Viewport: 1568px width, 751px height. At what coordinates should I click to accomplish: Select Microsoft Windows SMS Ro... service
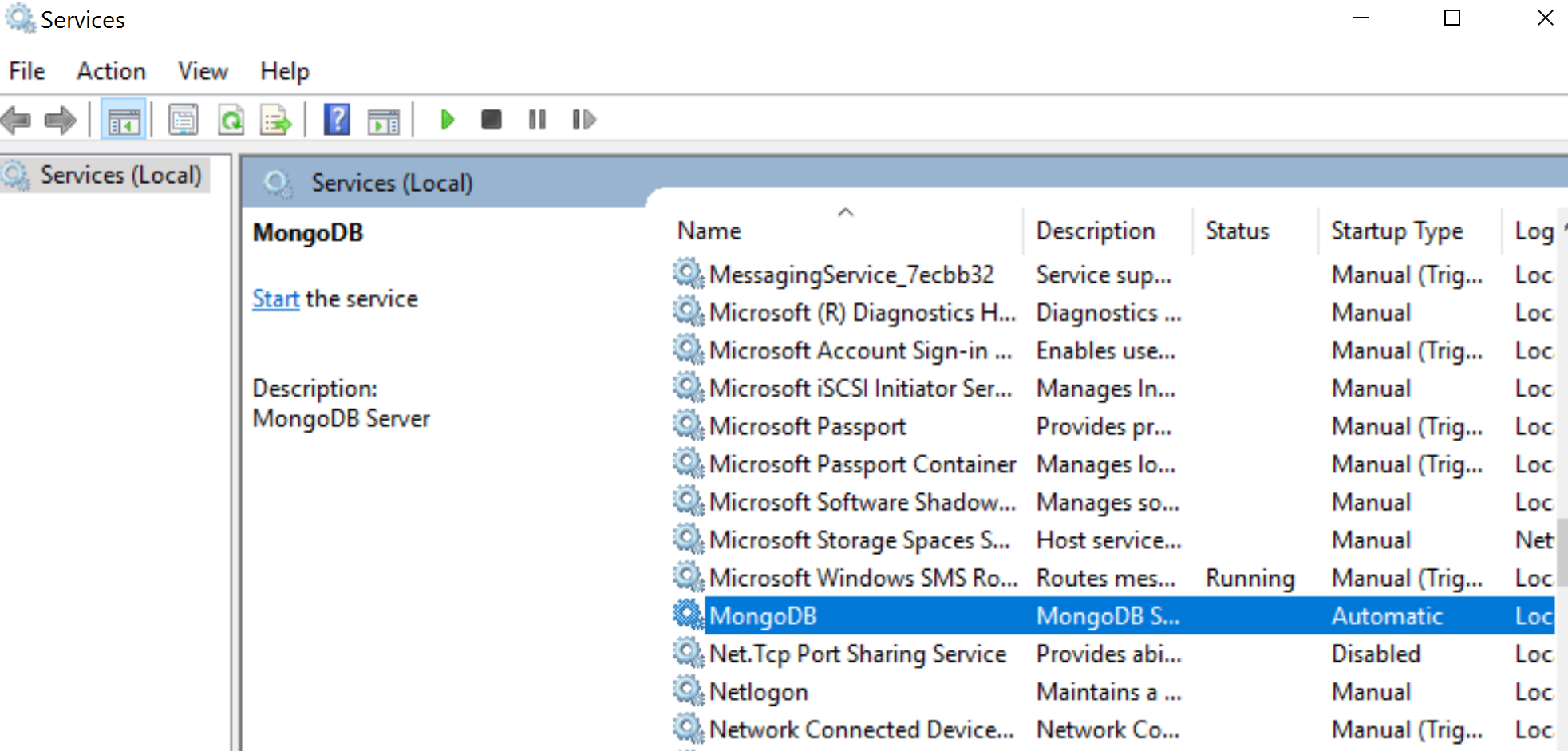(863, 578)
